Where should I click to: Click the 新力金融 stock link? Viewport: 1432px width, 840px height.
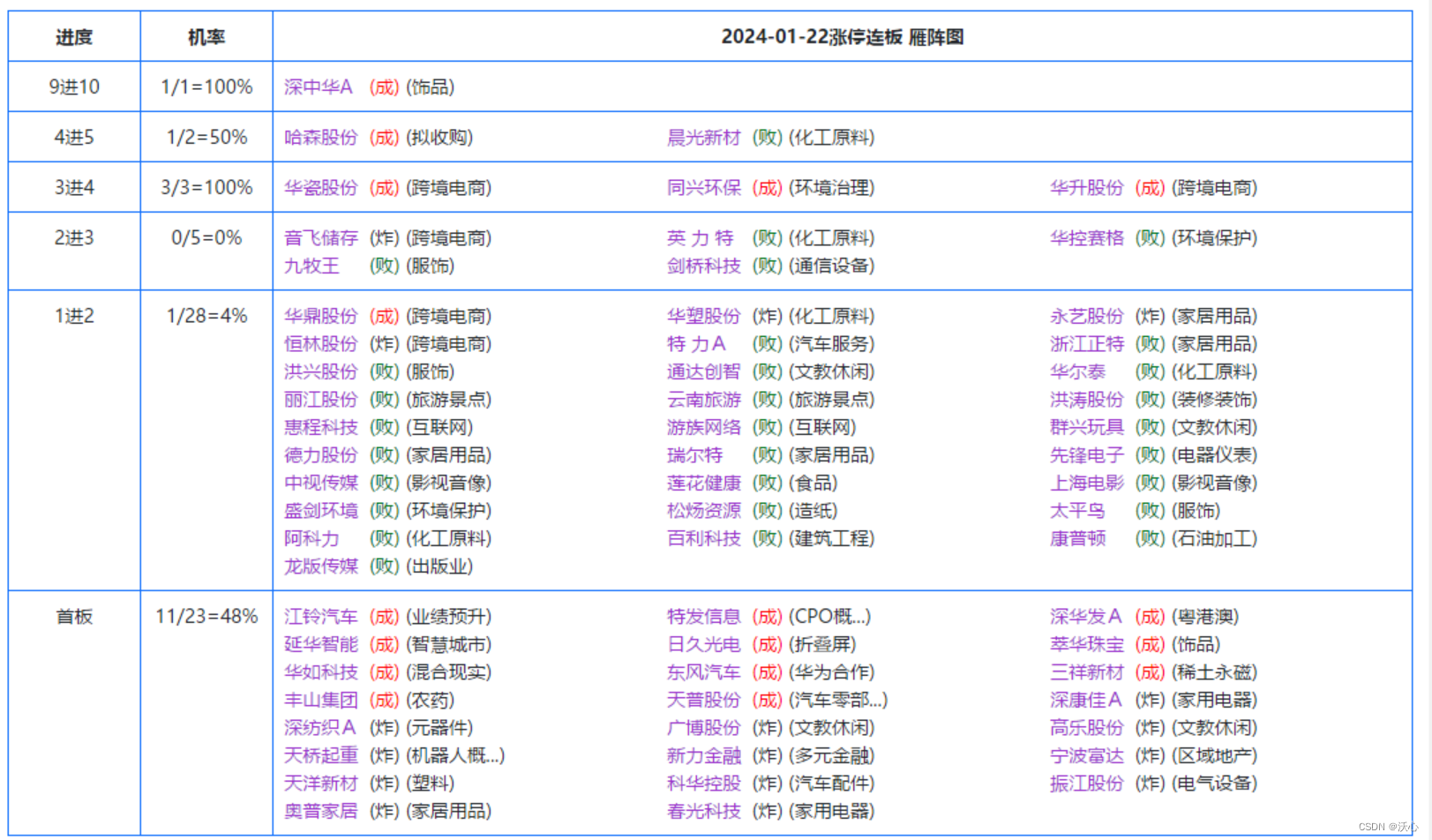pos(704,755)
